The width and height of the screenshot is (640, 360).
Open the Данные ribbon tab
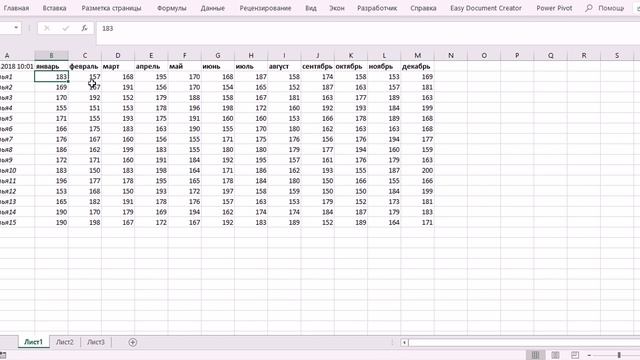pos(213,8)
